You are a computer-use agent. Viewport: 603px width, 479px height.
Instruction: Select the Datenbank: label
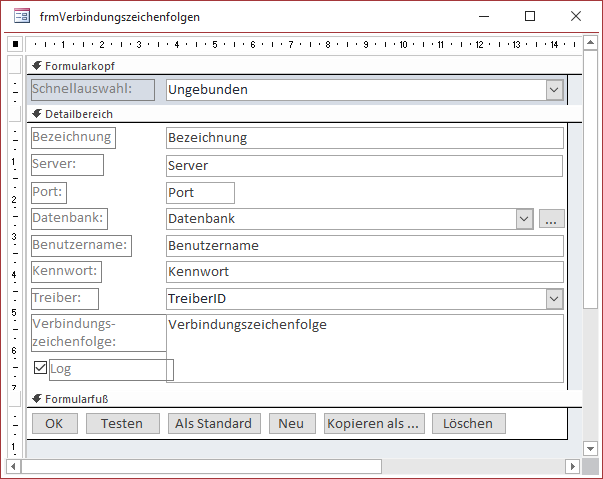pos(69,219)
